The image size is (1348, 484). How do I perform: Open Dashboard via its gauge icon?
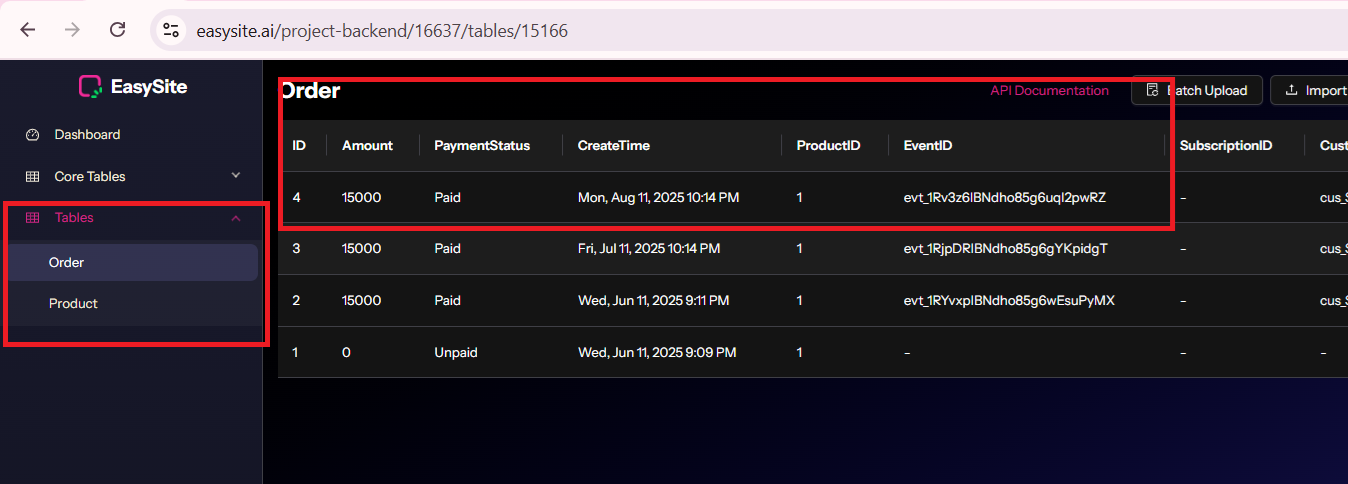click(x=32, y=135)
